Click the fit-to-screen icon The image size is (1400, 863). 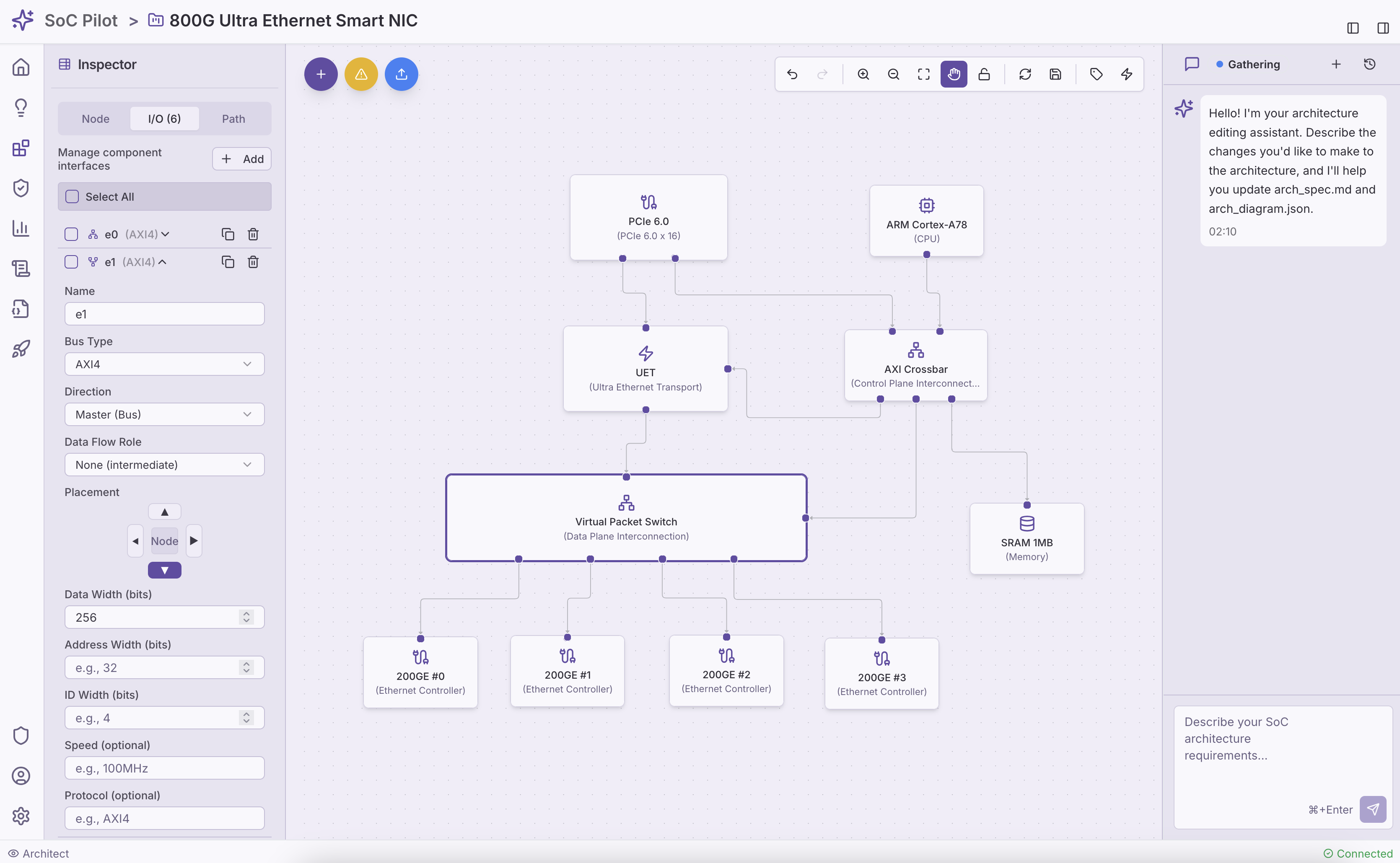pyautogui.click(x=923, y=74)
